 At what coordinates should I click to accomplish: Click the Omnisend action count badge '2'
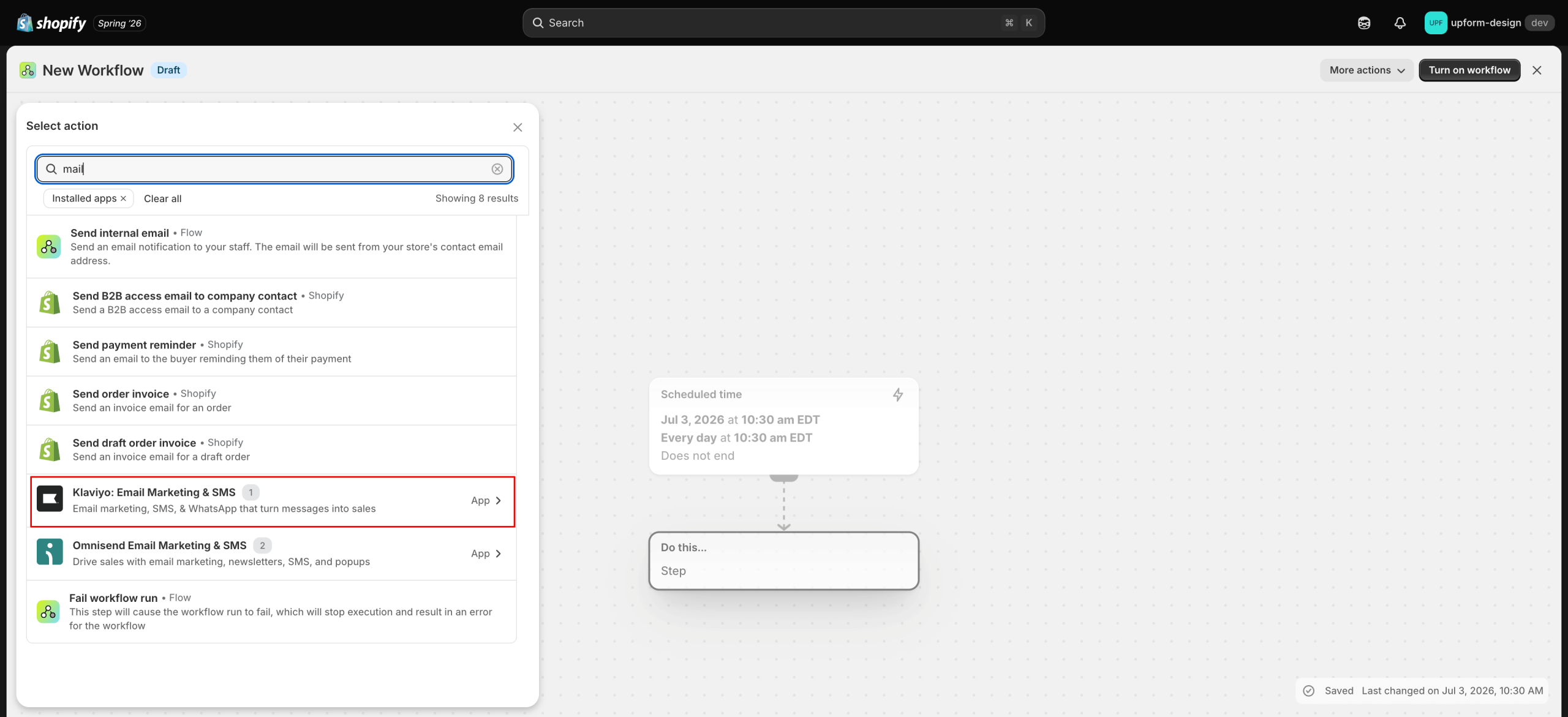262,546
